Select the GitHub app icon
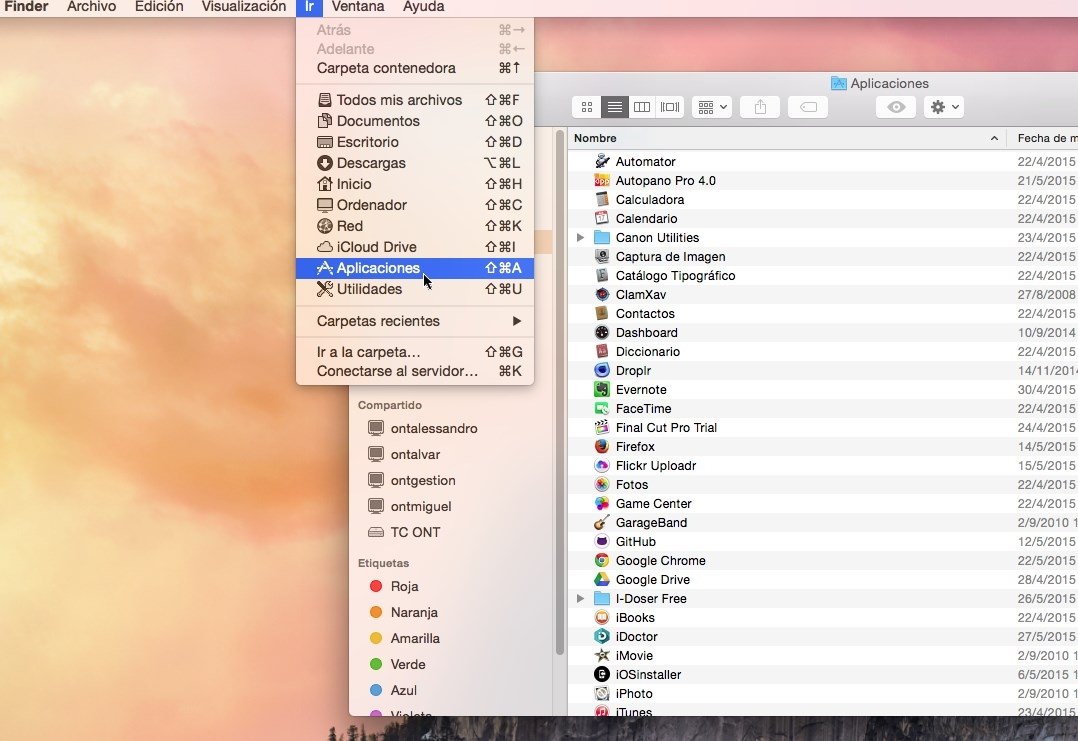Viewport: 1078px width, 741px height. [x=602, y=541]
